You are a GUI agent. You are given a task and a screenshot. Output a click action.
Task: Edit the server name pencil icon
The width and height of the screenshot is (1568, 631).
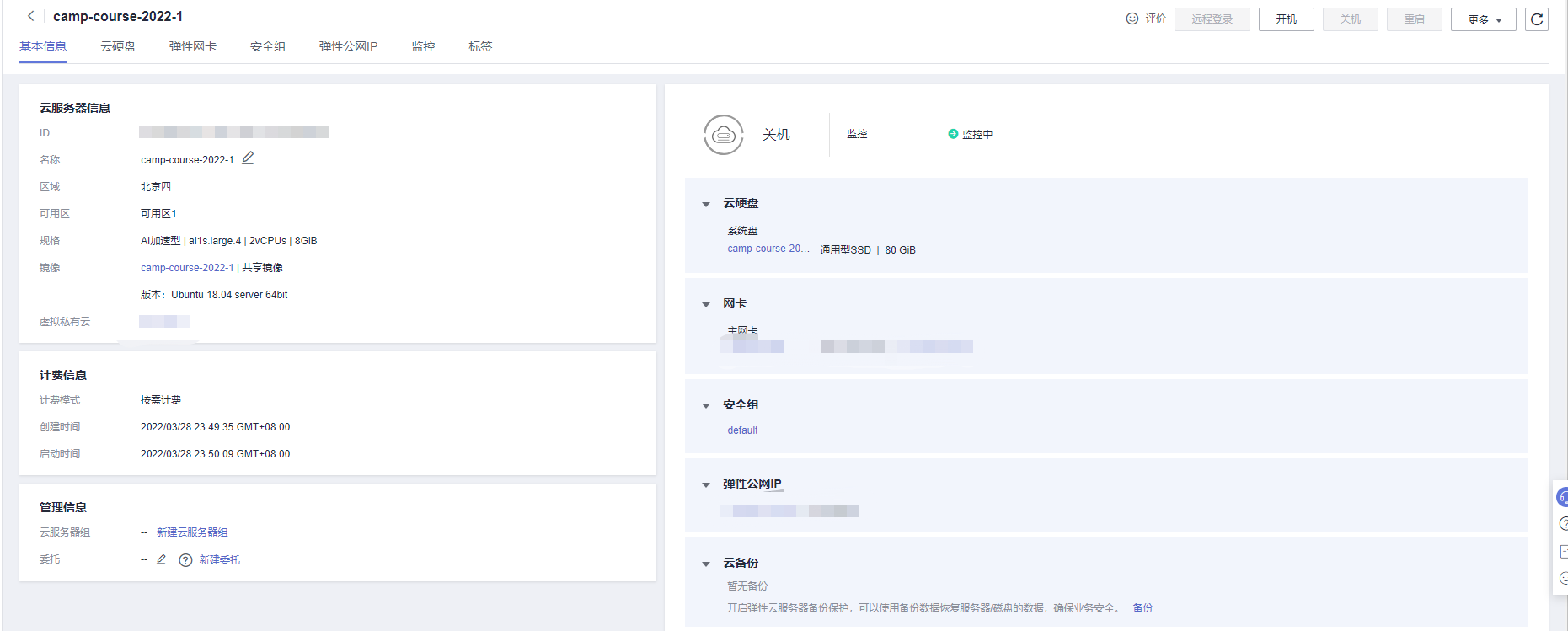[x=248, y=158]
